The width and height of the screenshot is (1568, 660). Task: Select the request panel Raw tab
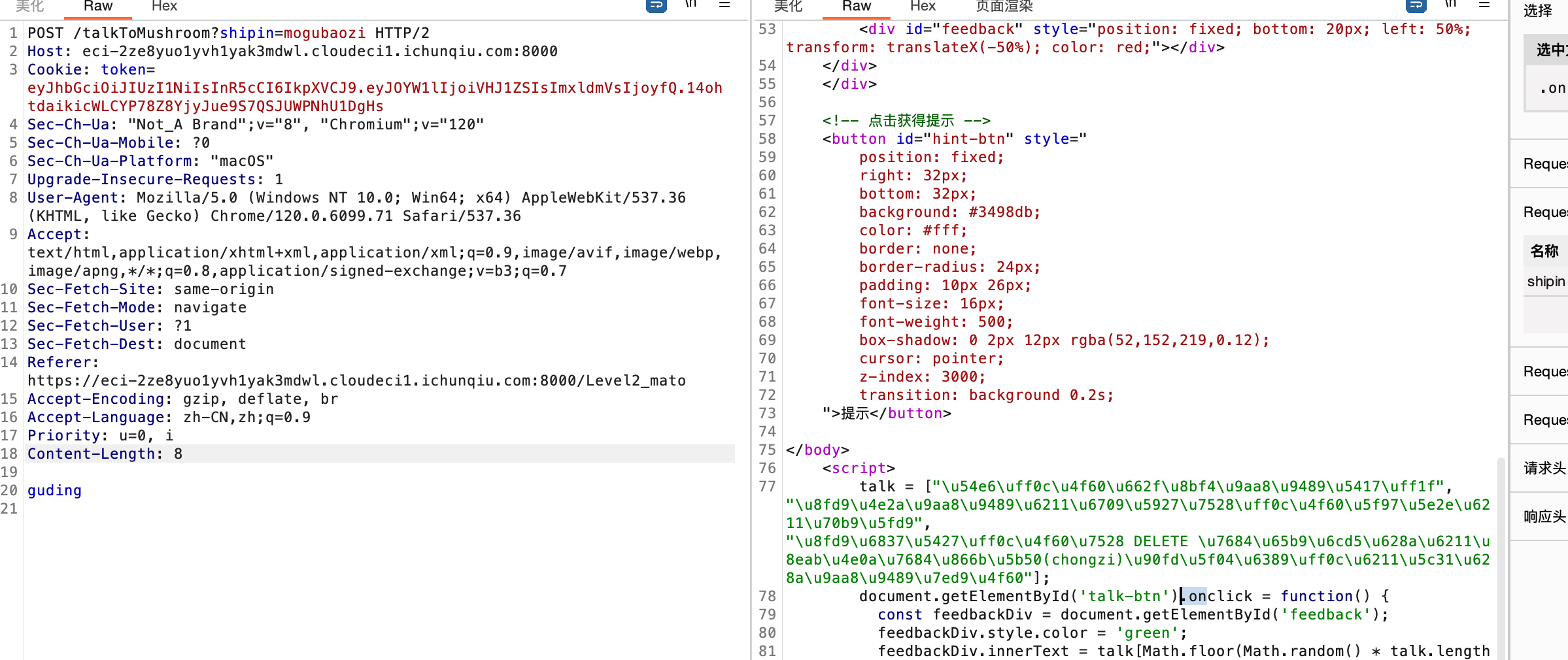(98, 7)
